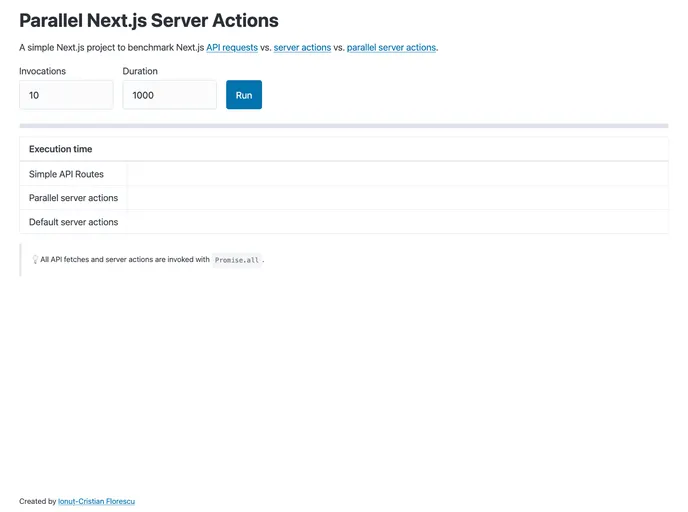688x512 pixels.
Task: Open the server actions link
Action: (x=302, y=47)
